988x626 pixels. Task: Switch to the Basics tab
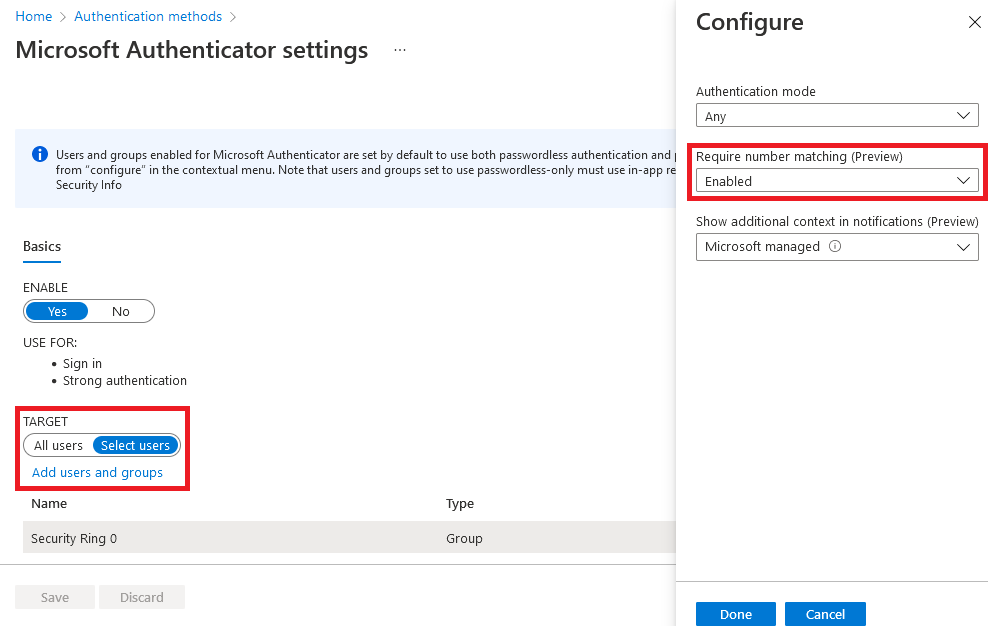click(42, 247)
